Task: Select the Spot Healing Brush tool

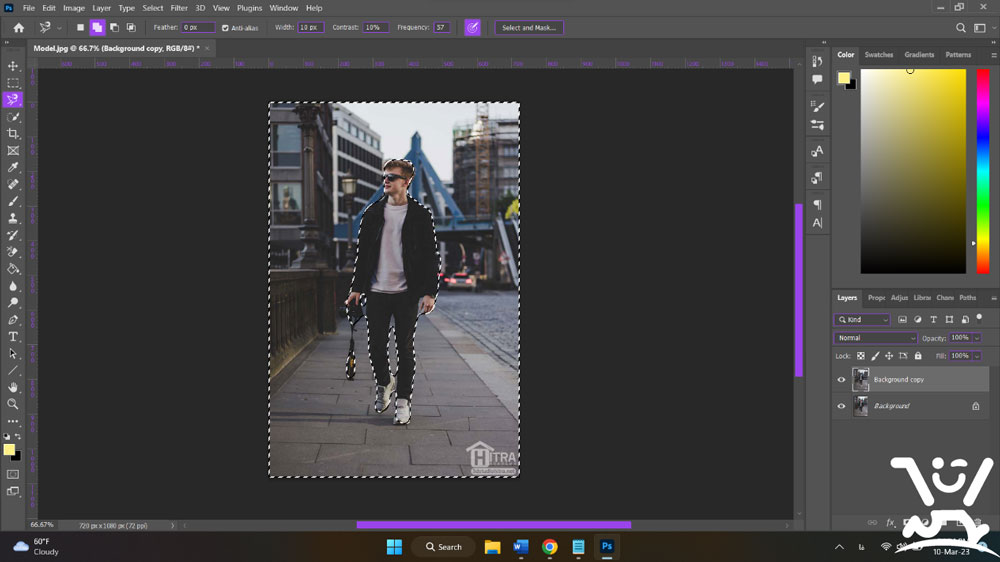Action: [x=13, y=184]
